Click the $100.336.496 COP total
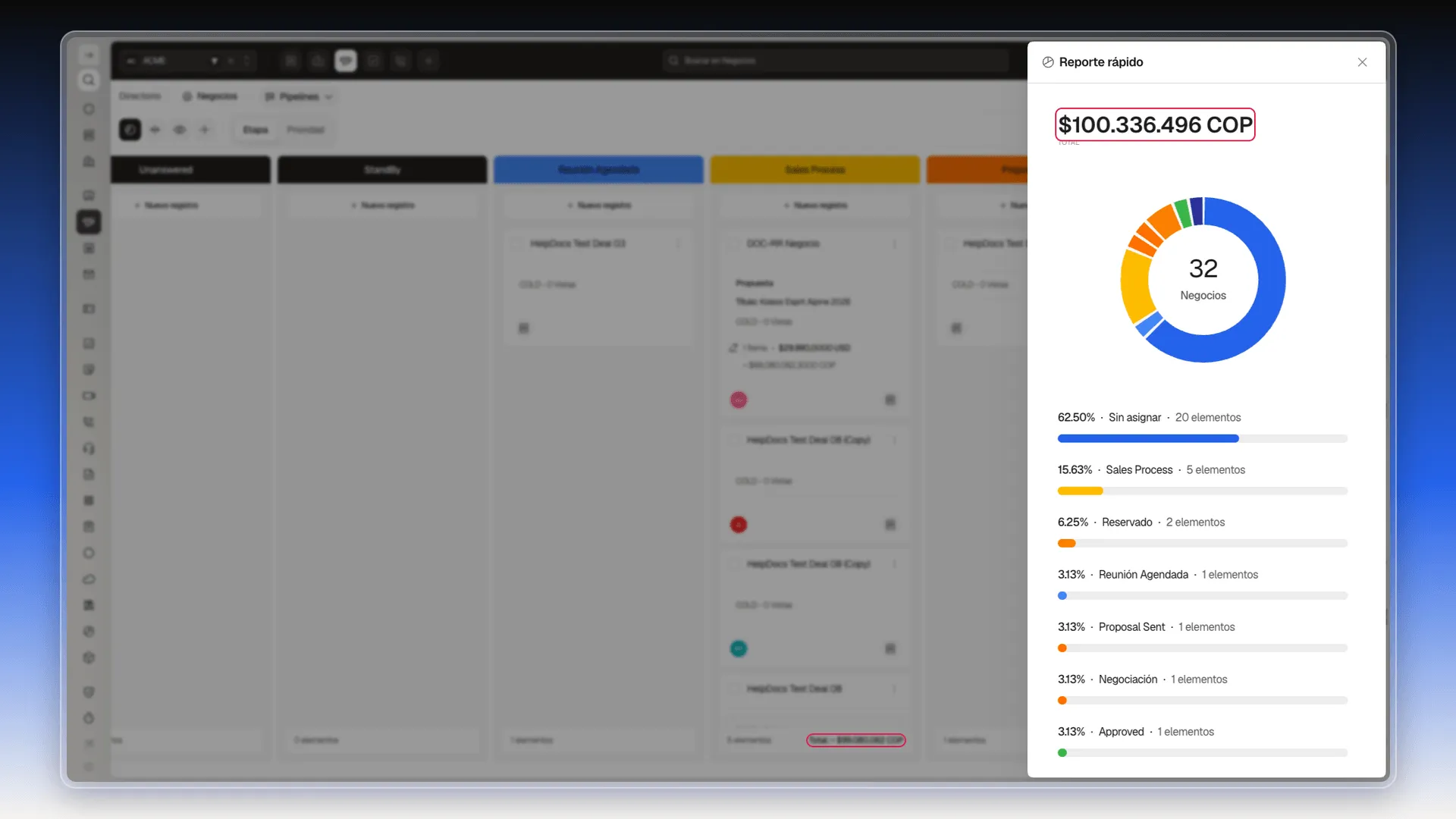 1155,124
